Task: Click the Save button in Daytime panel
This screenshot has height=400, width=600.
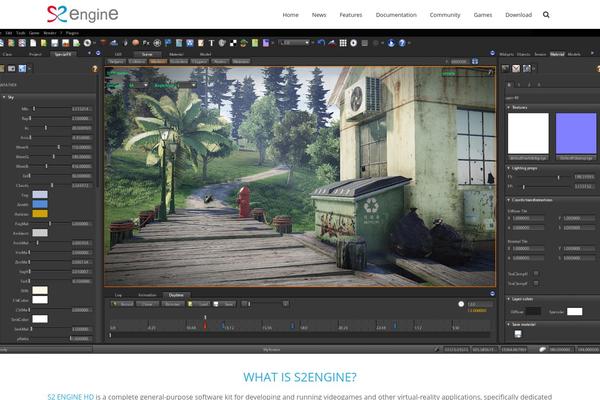Action: pos(225,304)
